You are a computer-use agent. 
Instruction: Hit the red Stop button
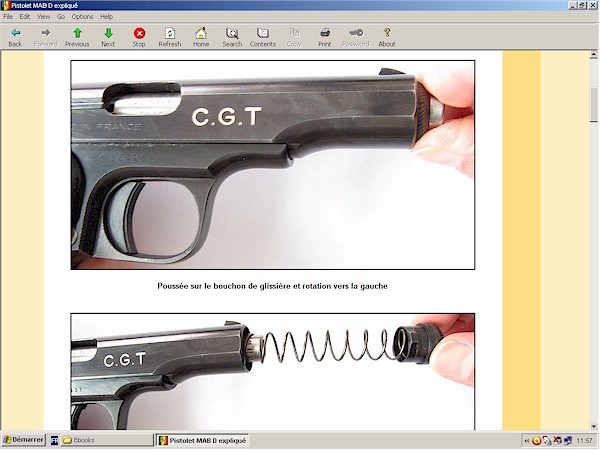(x=139, y=38)
